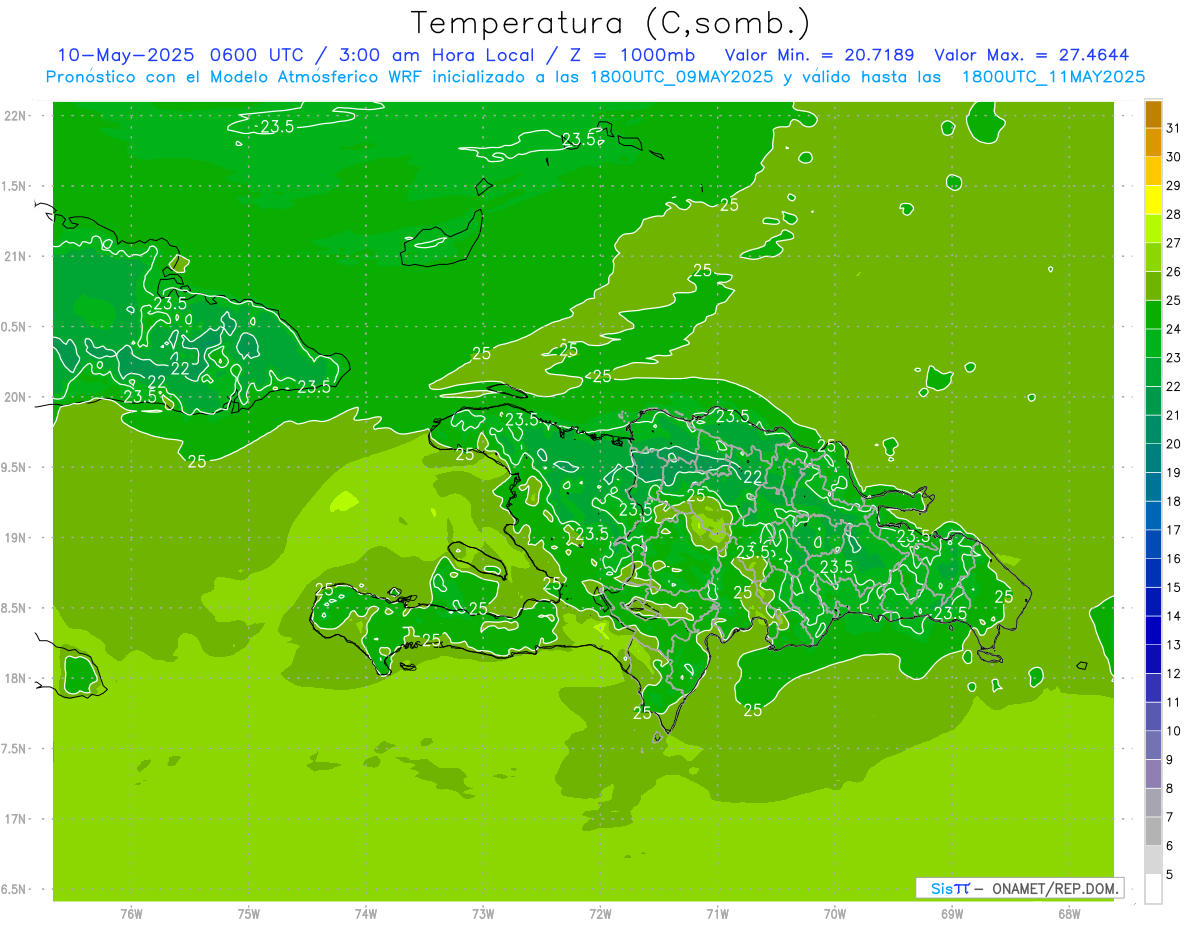Click the "76W" longitude axis label
Screen dimensions: 1200x927
131,914
